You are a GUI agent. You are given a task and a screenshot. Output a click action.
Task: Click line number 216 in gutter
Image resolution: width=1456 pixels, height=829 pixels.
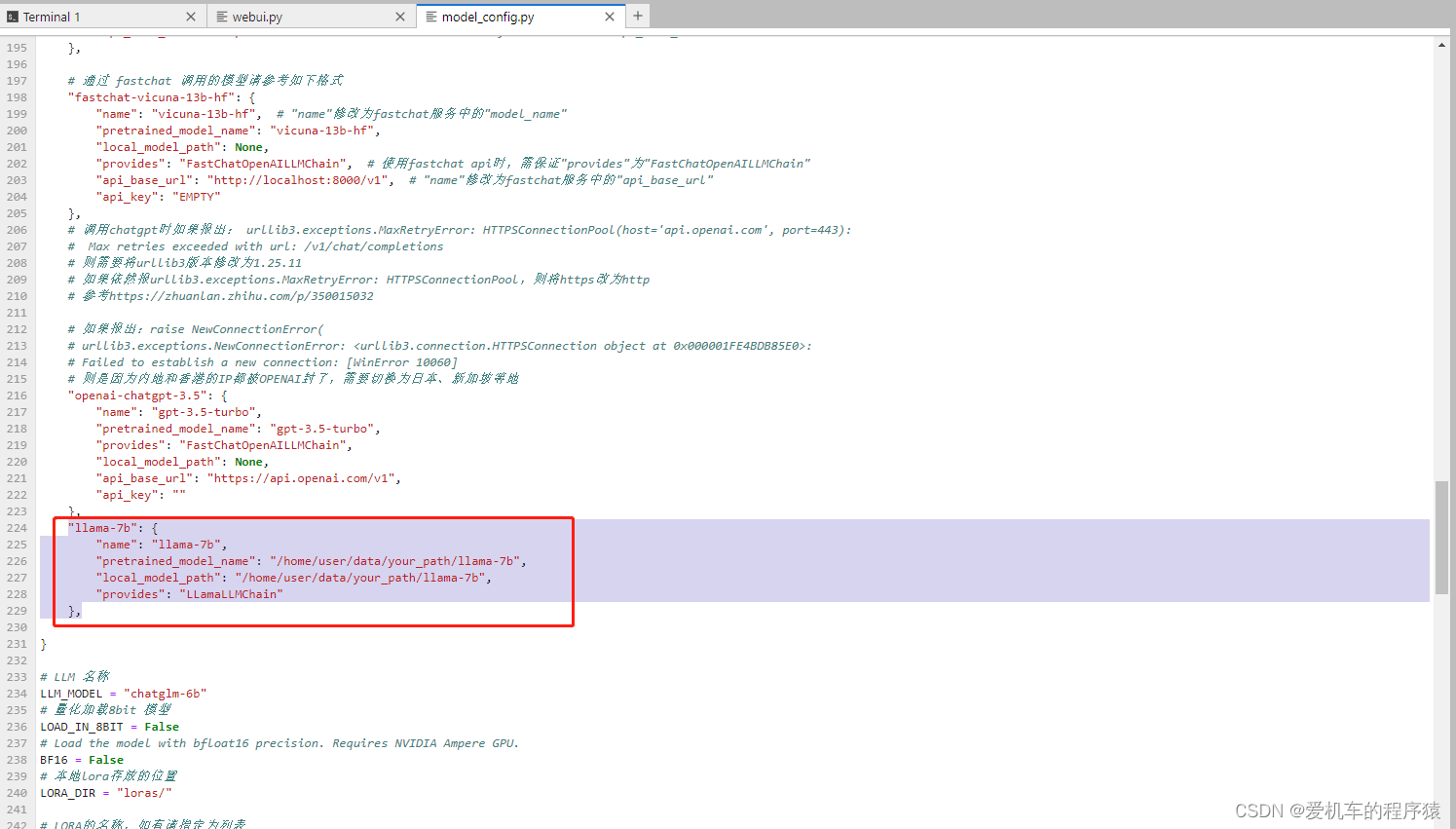(17, 396)
